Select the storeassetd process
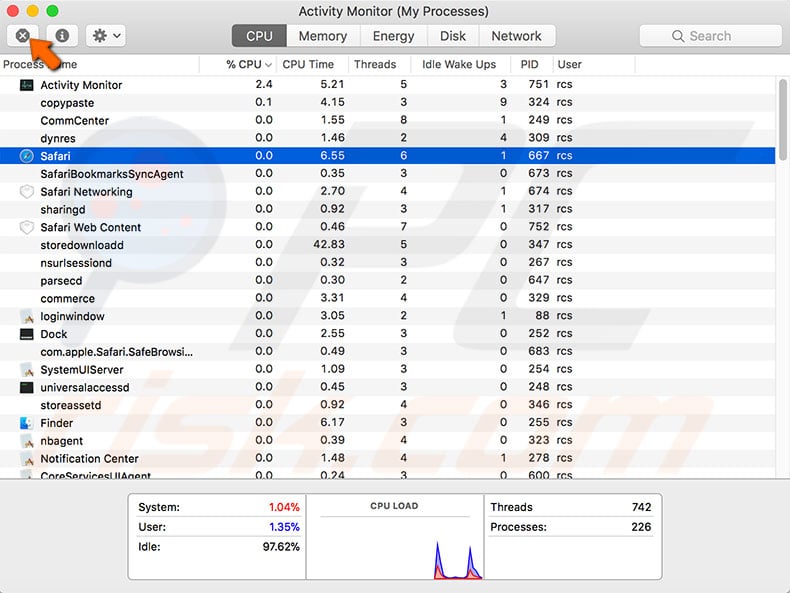This screenshot has height=593, width=790. tap(387, 405)
